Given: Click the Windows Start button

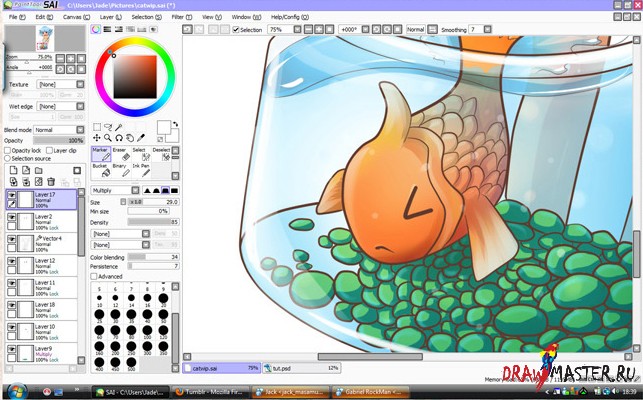Looking at the screenshot, I should [17, 391].
